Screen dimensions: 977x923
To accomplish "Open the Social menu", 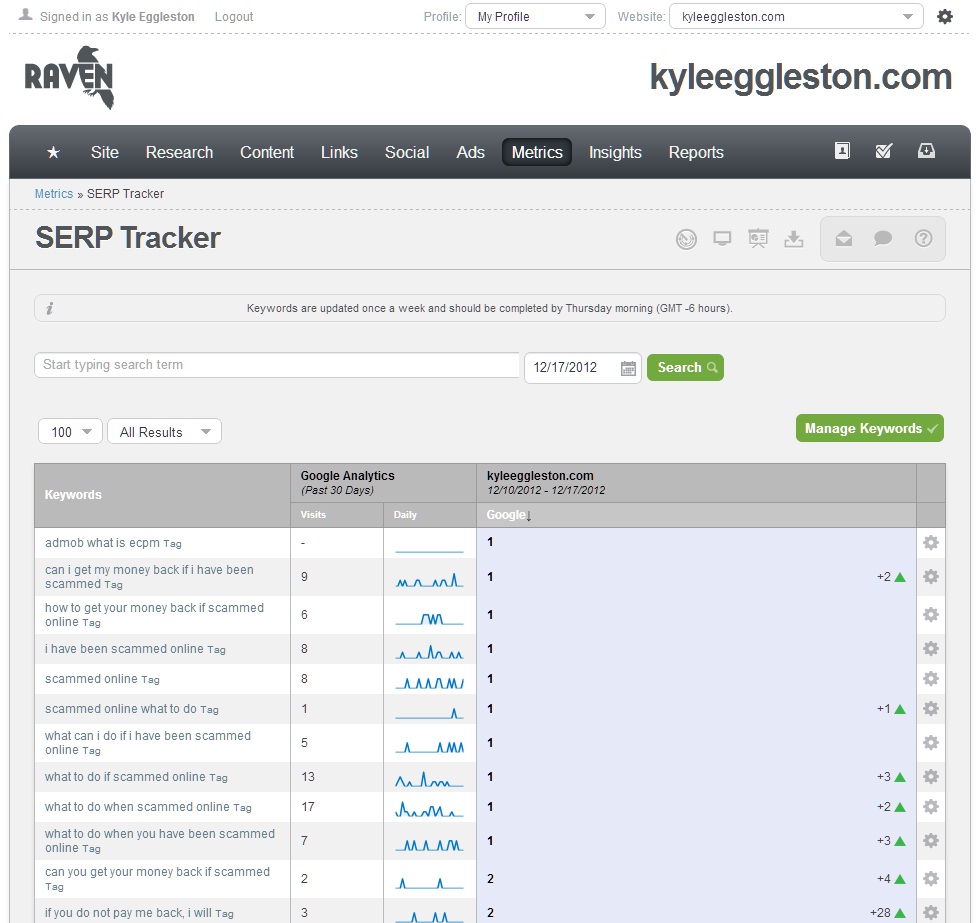I will [x=407, y=152].
